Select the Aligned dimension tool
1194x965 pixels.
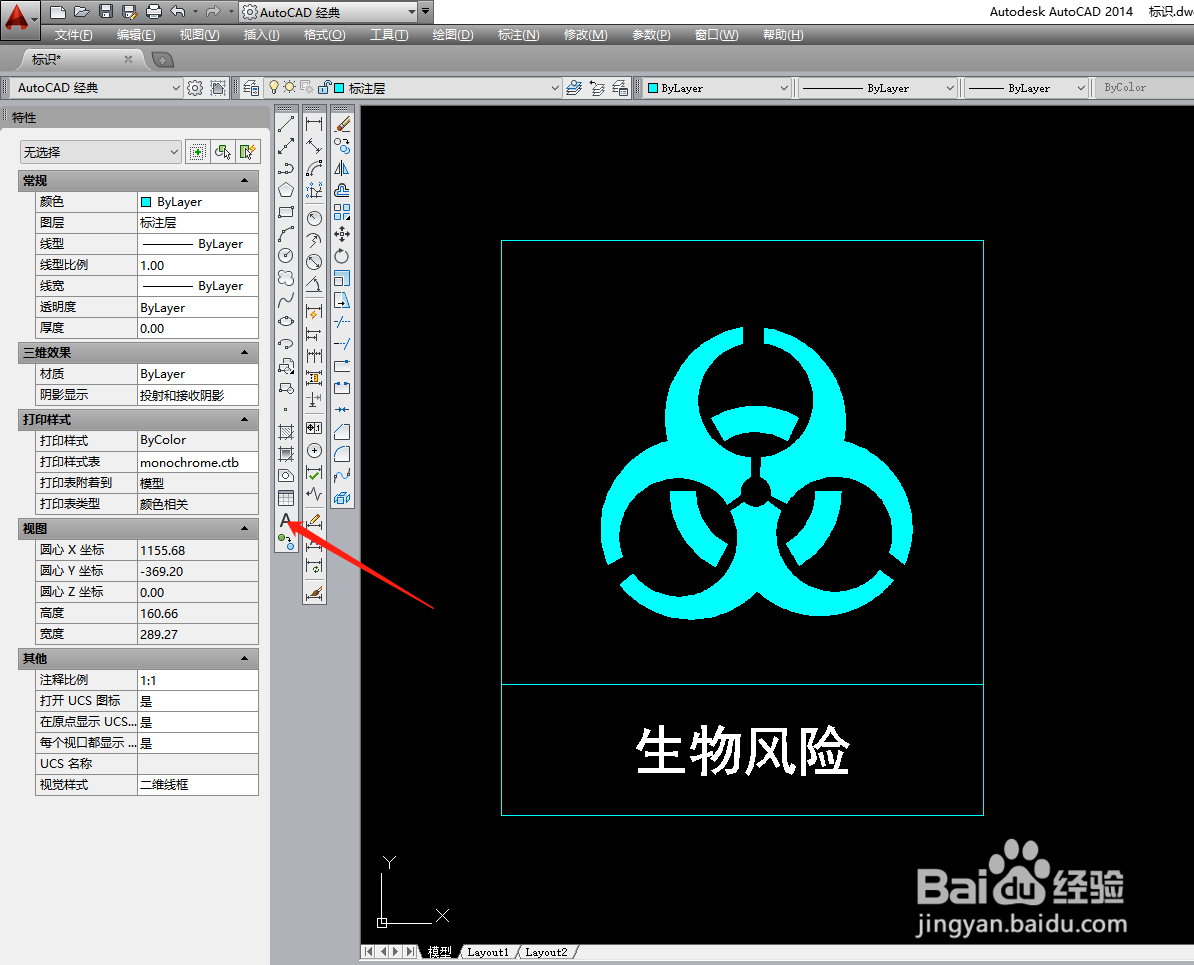click(314, 146)
